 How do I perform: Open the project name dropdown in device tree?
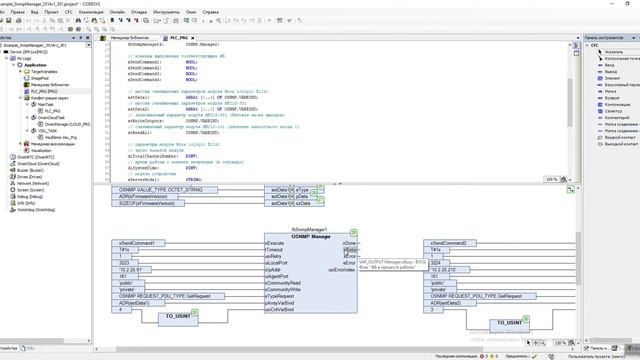click(x=89, y=45)
